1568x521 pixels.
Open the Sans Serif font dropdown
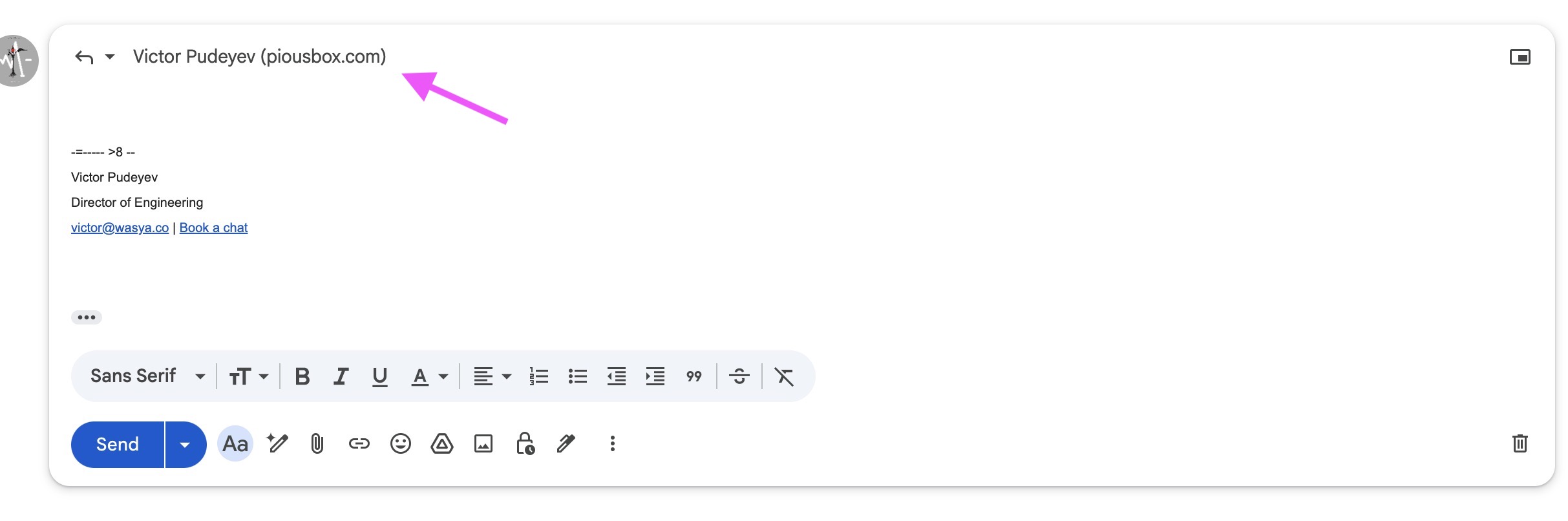[148, 376]
